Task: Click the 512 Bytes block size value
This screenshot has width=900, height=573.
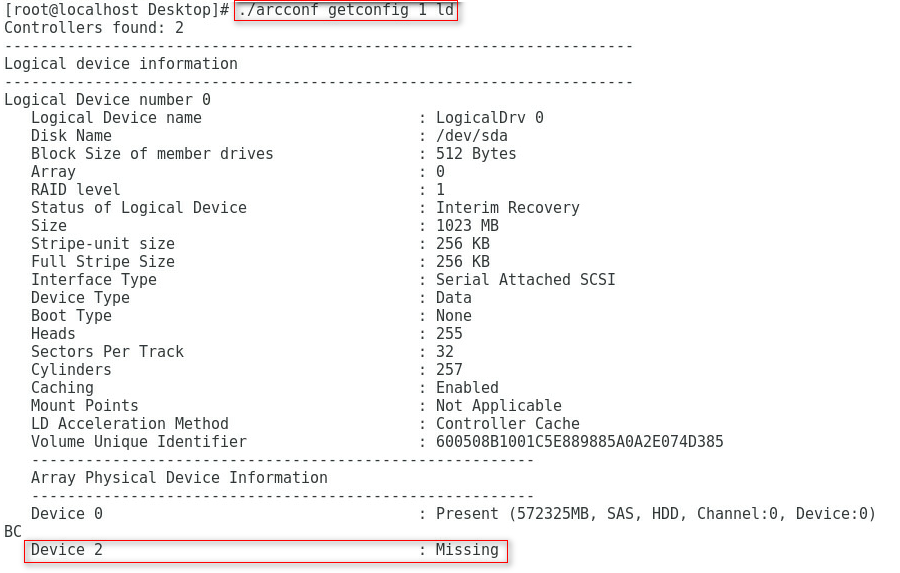Action: coord(476,154)
